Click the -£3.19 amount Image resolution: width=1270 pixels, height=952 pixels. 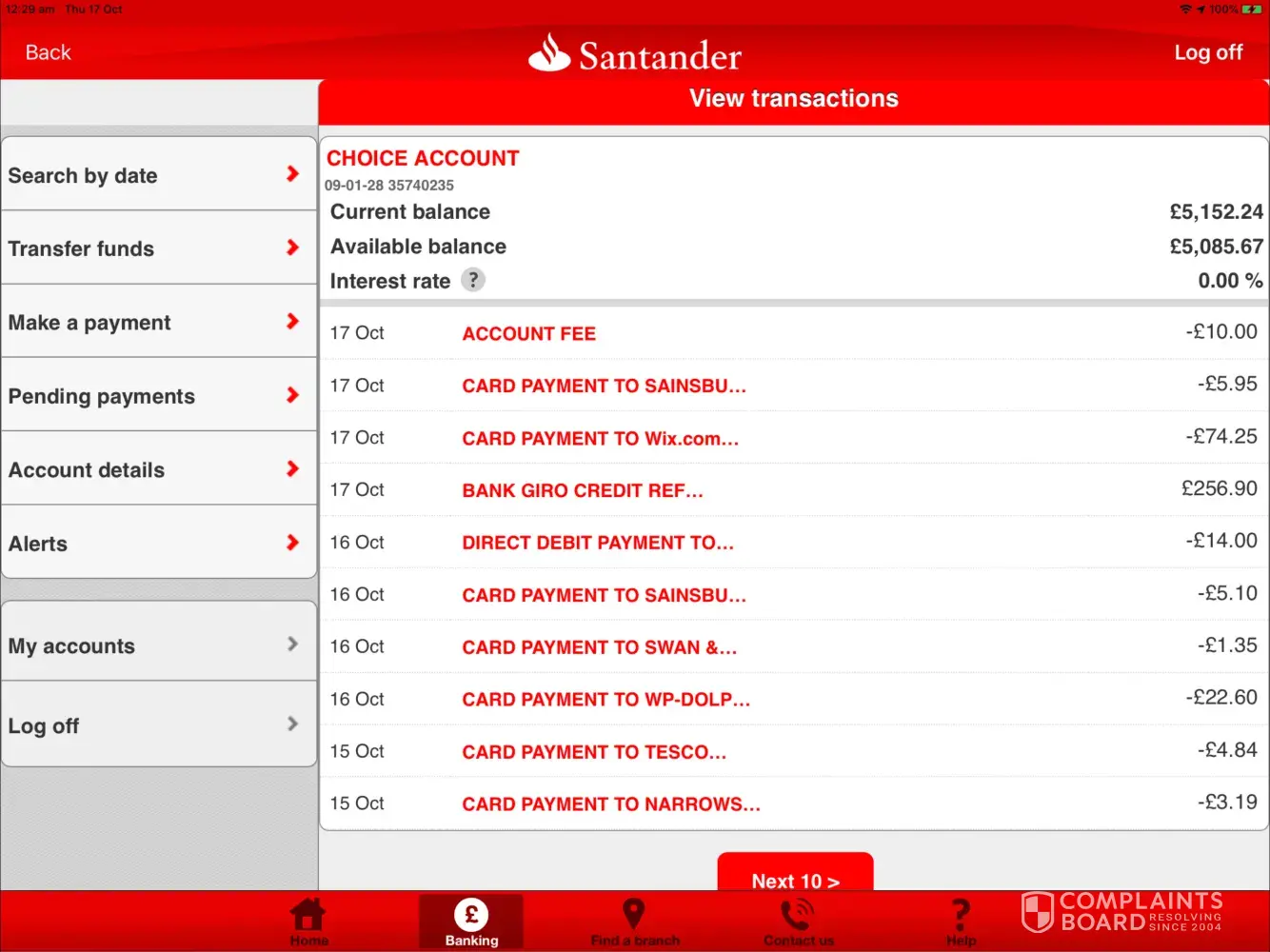coord(1227,803)
